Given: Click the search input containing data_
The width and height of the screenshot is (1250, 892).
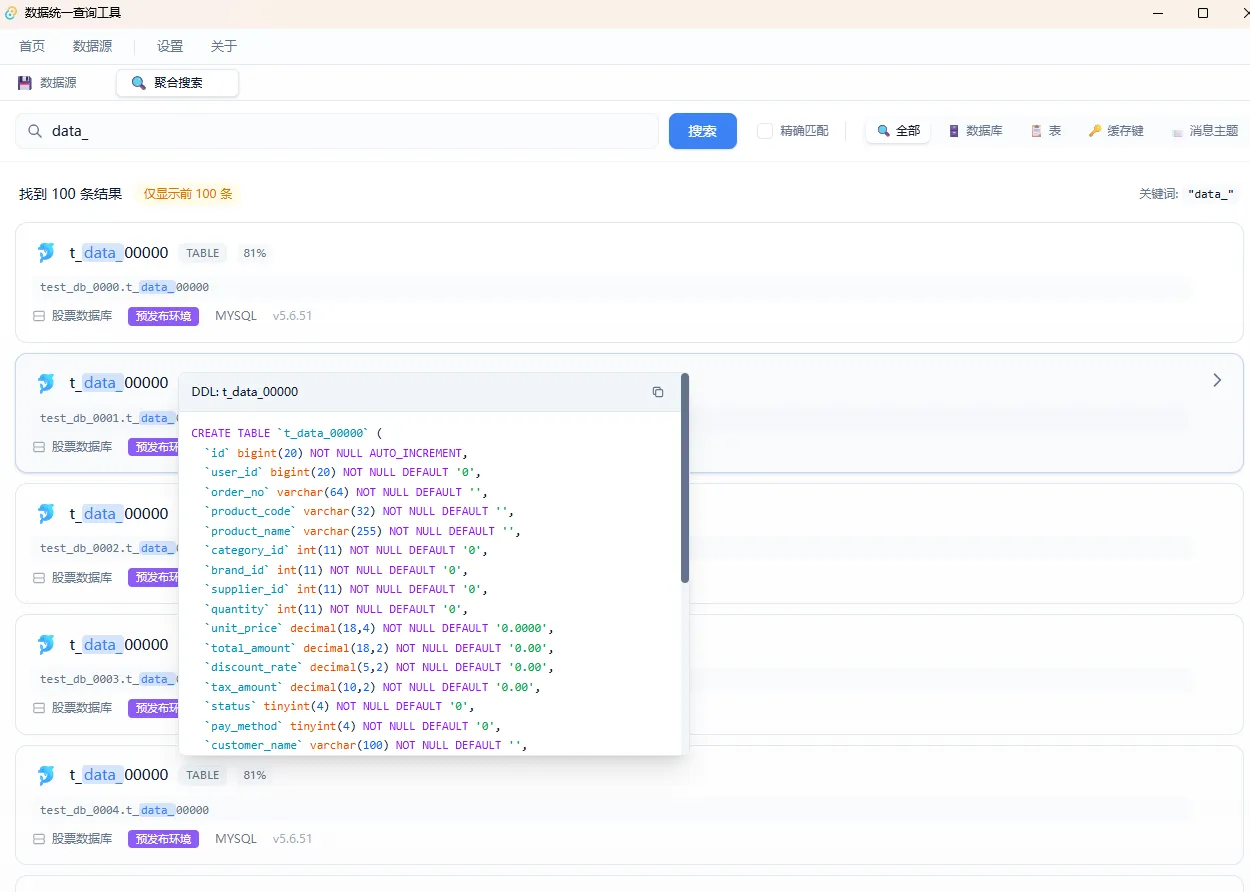Looking at the screenshot, I should click(x=350, y=131).
